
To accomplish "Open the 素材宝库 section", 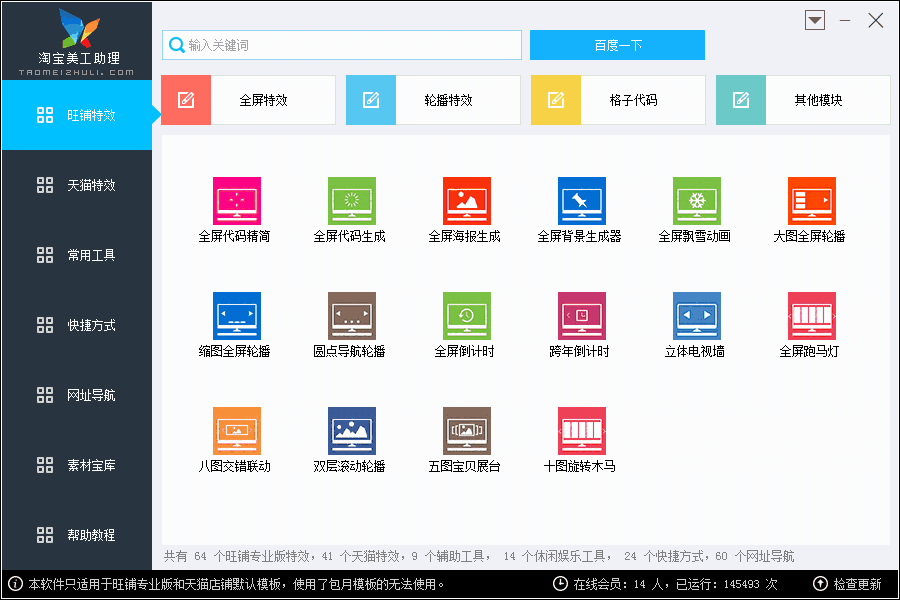I will [77, 465].
